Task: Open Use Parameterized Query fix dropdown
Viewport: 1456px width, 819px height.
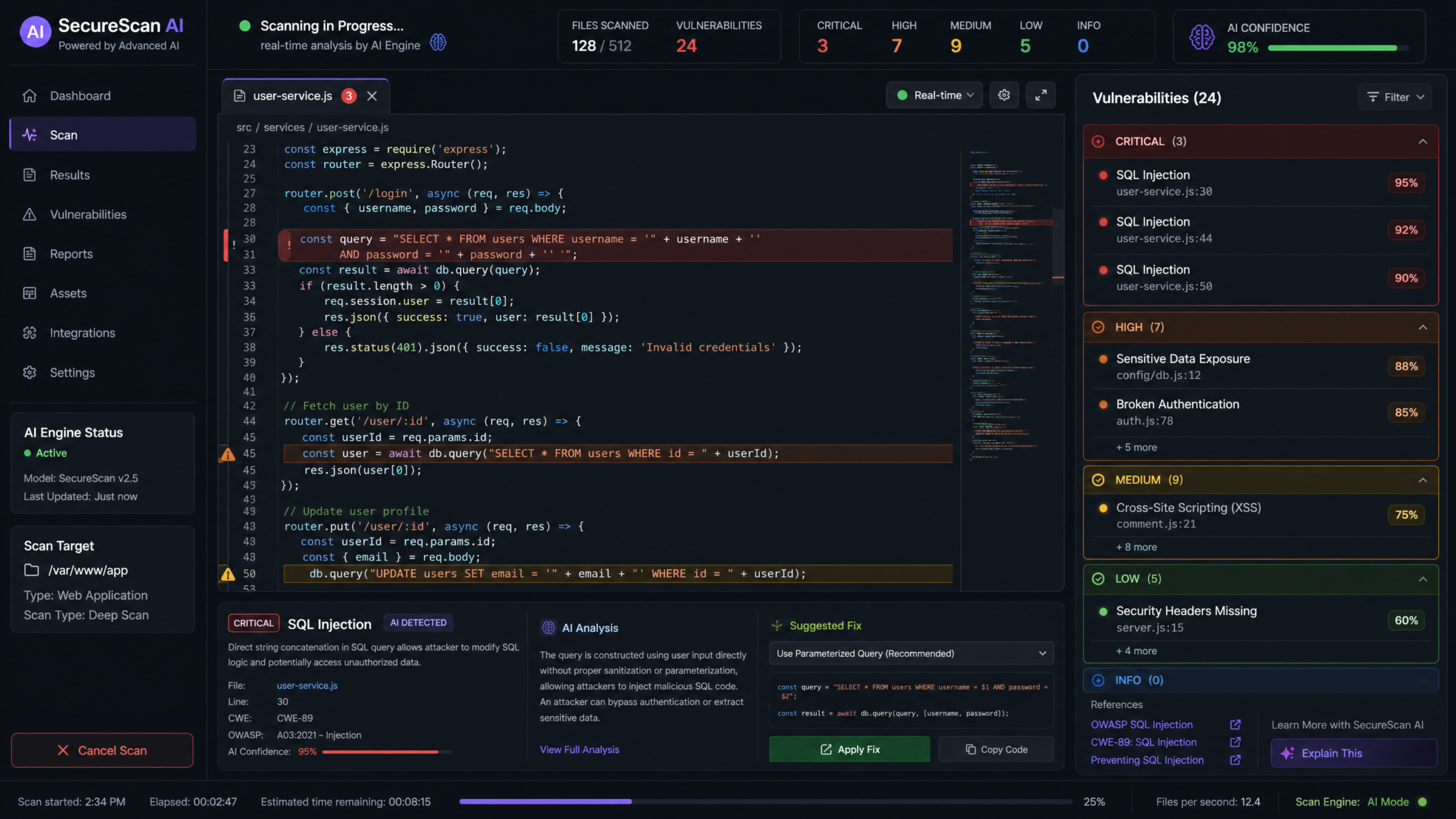Action: pyautogui.click(x=911, y=653)
